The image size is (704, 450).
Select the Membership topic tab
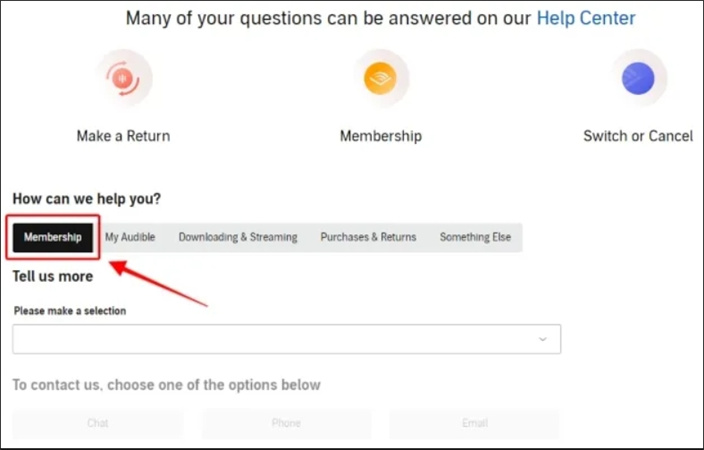click(53, 237)
